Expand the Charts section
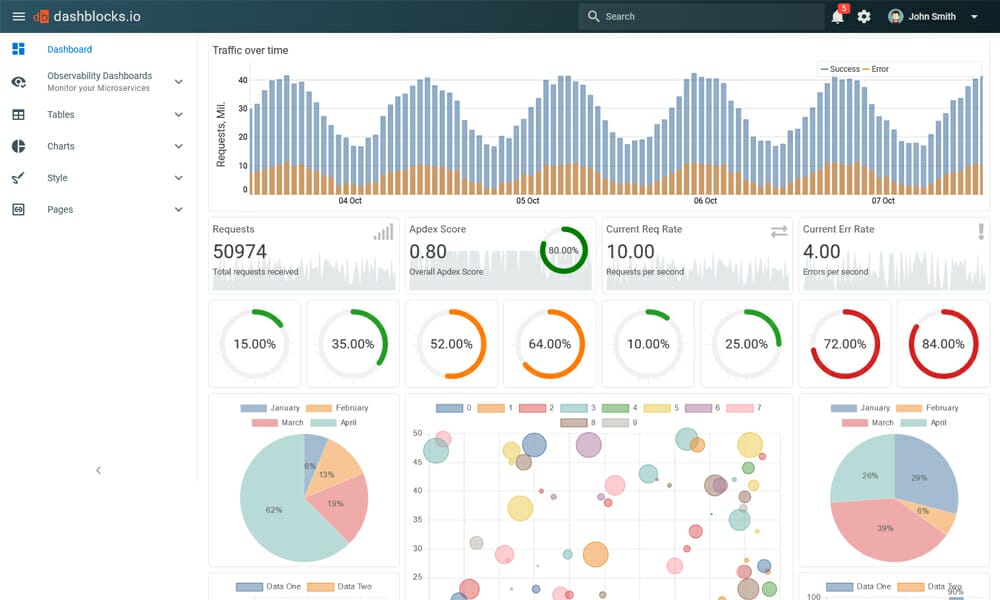The height and width of the screenshot is (600, 1000). pyautogui.click(x=179, y=146)
